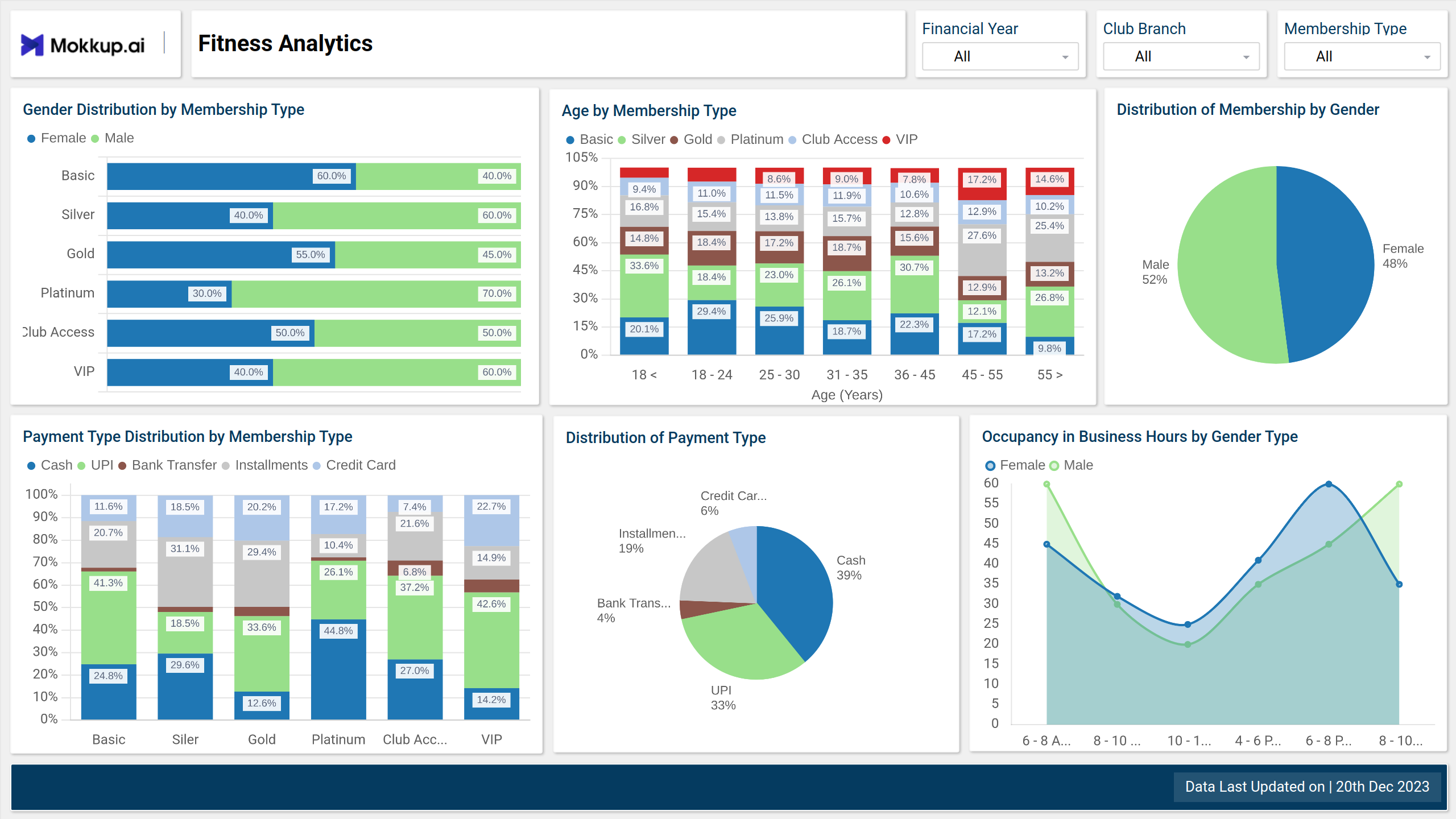Click Credit Card legend item
1456x819 pixels.
click(354, 465)
